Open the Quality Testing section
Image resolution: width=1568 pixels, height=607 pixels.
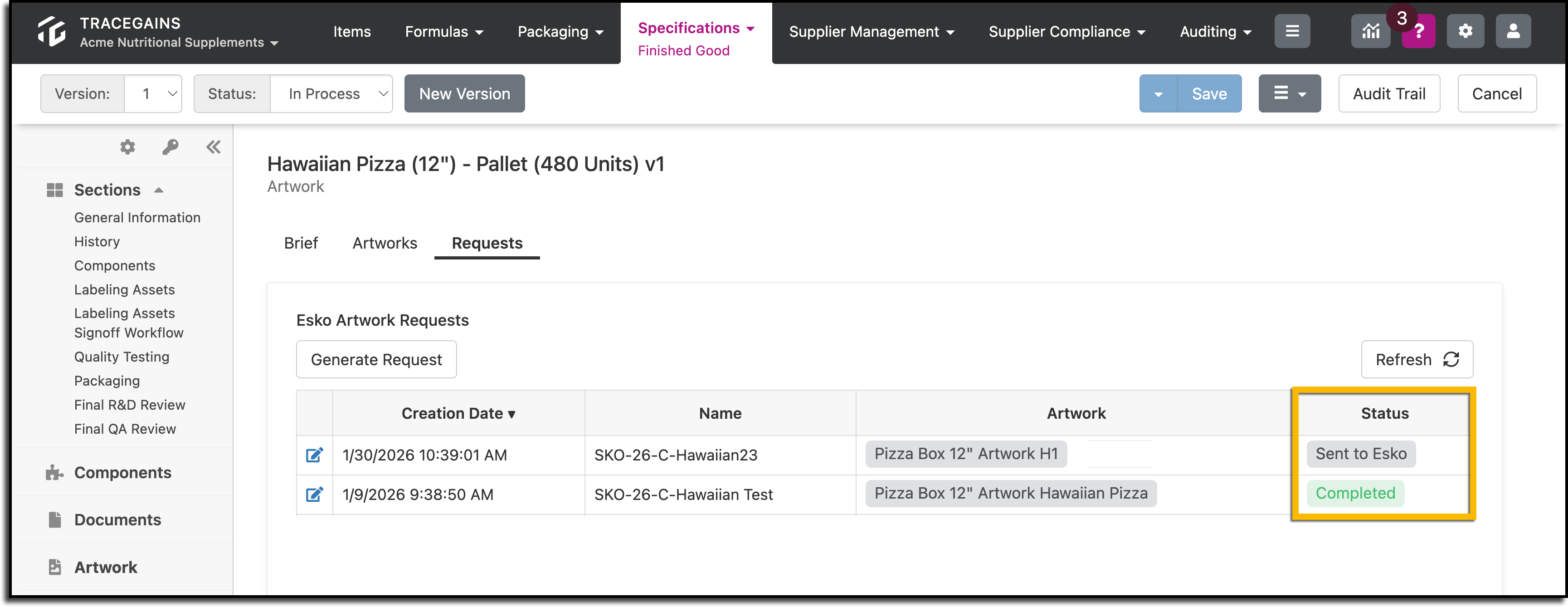tap(122, 357)
